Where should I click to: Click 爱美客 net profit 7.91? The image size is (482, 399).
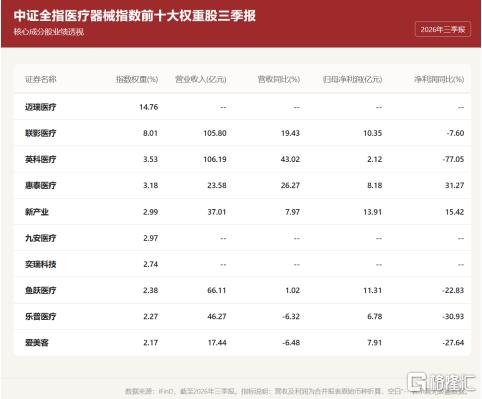375,343
